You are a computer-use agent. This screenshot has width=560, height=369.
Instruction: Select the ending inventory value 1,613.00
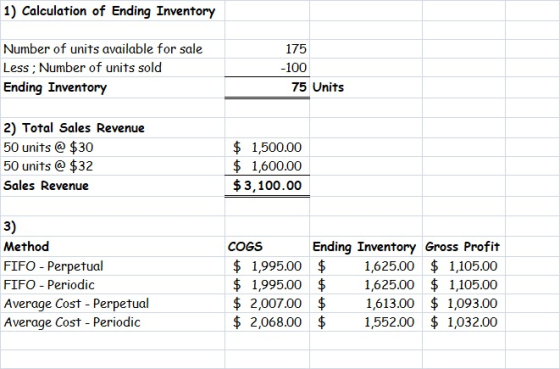[366, 303]
